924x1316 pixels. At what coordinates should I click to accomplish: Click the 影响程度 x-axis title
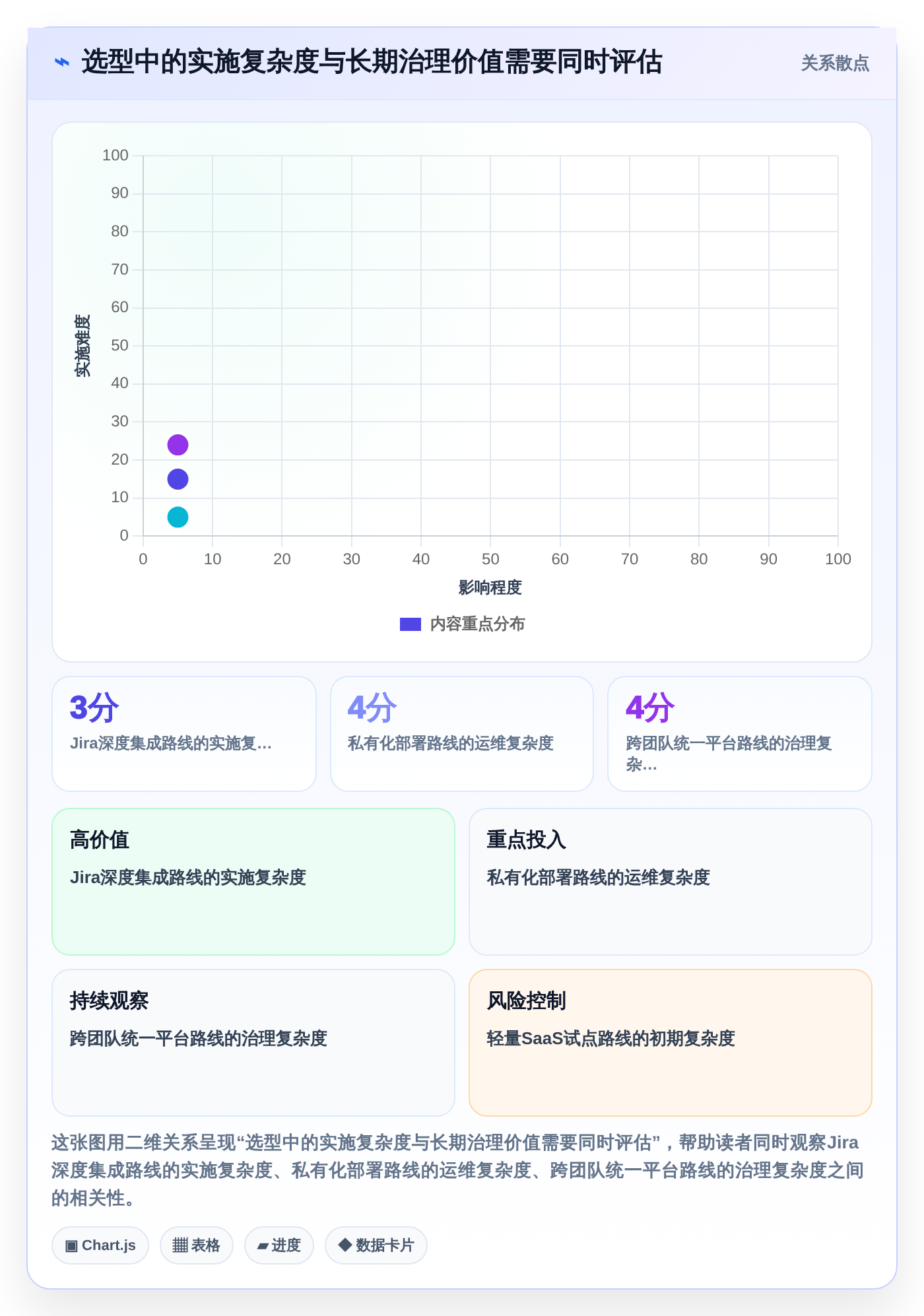pyautogui.click(x=490, y=587)
